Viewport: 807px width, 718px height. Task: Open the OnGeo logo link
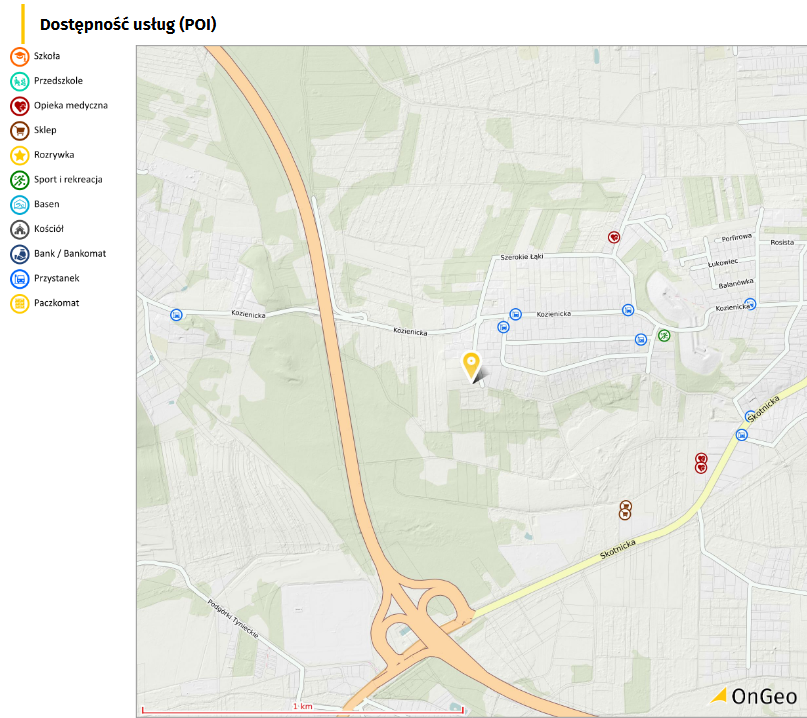point(752,694)
